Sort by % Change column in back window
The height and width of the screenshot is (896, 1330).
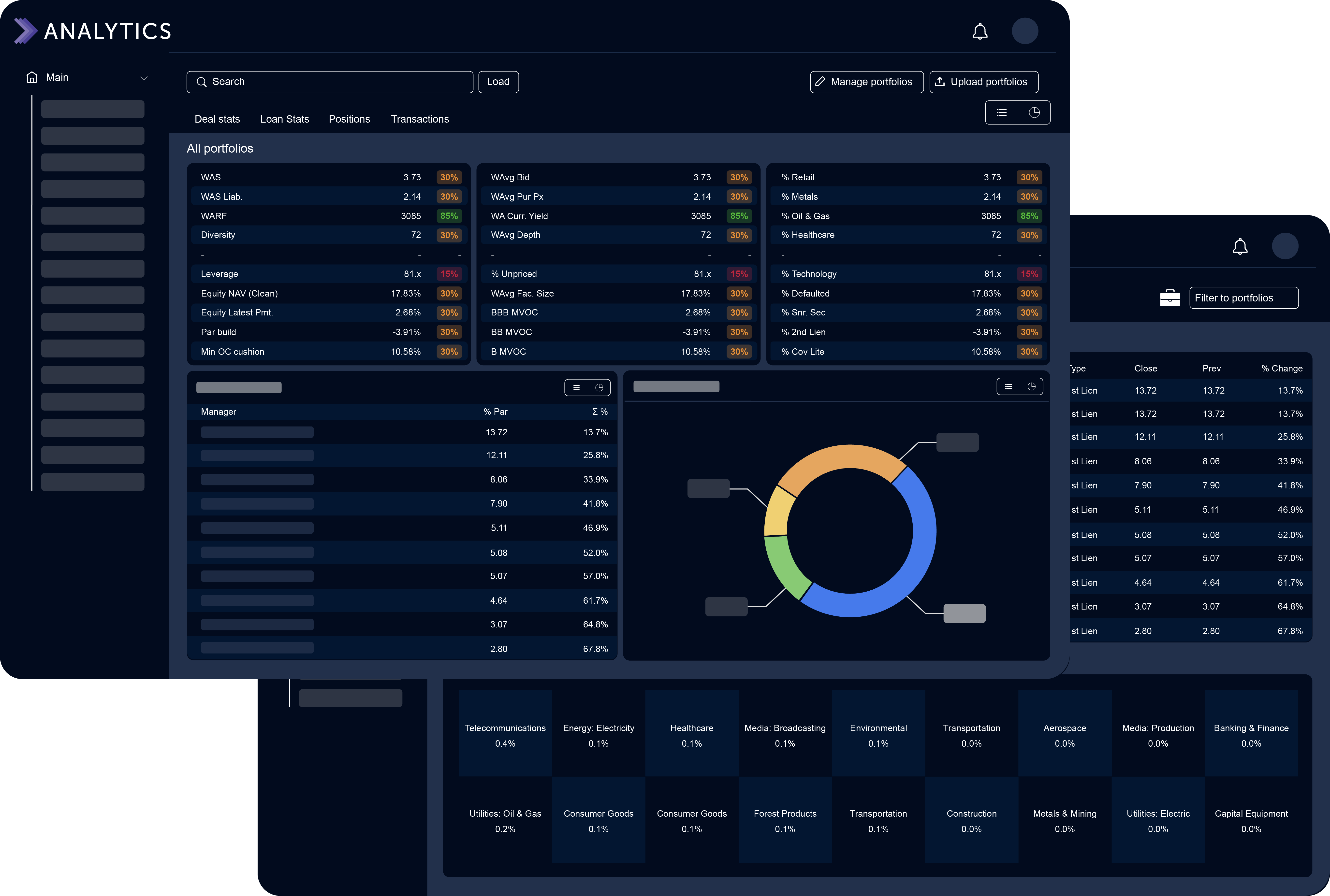[1282, 369]
